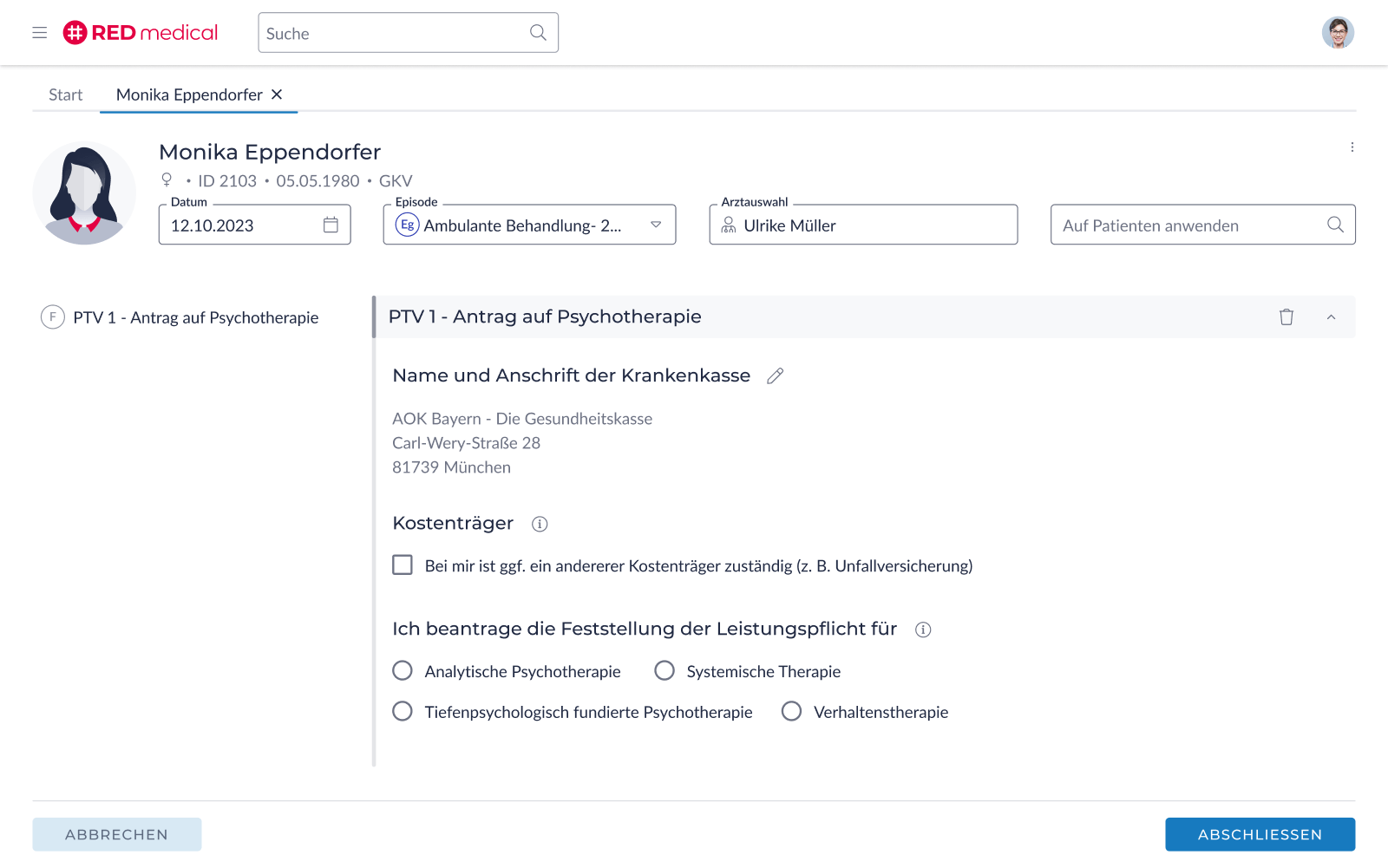This screenshot has width=1388, height=868.
Task: Click Name und Anschrift der Krankenkasse heading
Action: [572, 375]
